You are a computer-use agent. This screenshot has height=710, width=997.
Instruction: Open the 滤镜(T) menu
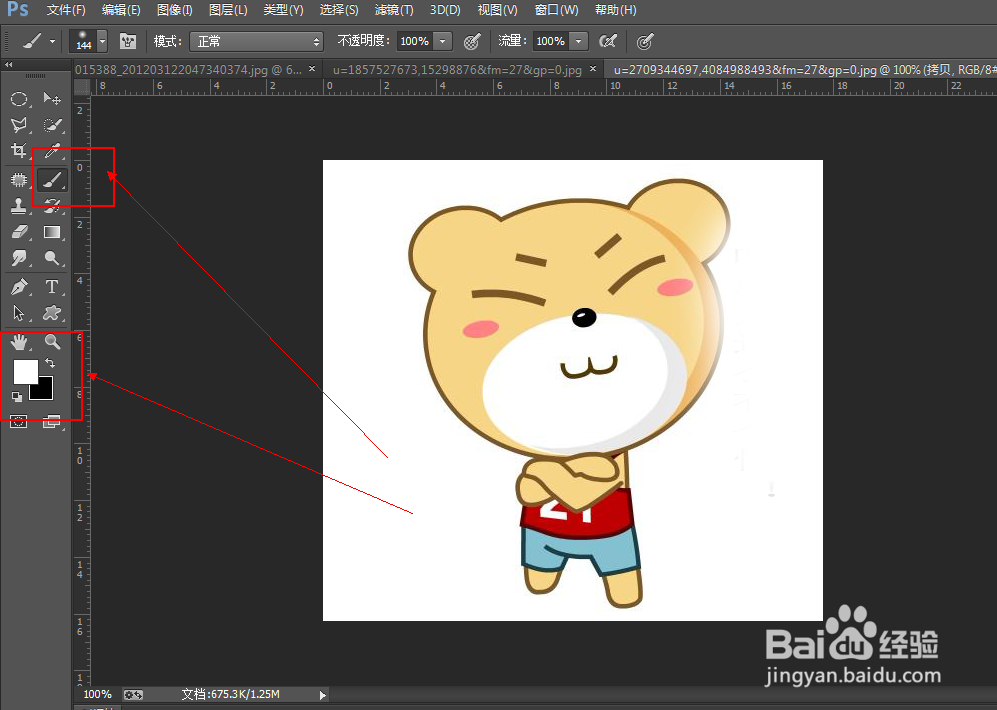[394, 10]
